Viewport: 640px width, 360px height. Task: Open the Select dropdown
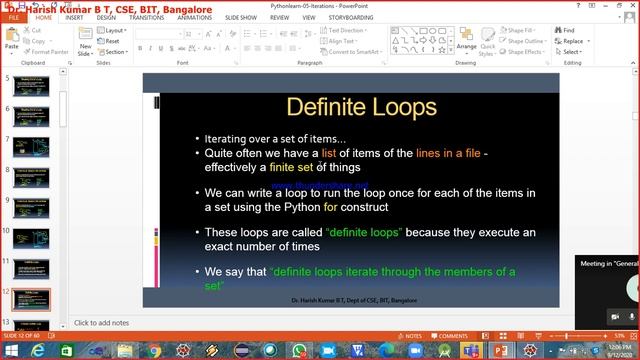click(568, 52)
